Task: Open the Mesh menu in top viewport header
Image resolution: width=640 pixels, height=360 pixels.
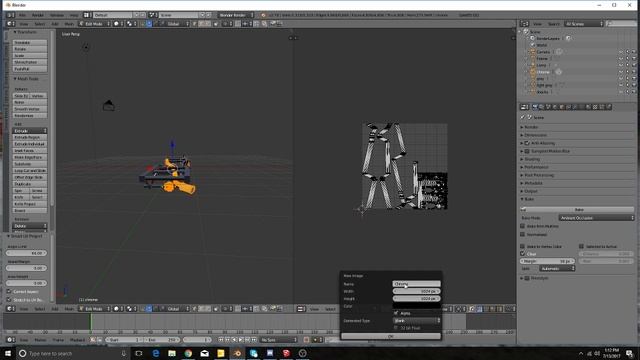Action: [69, 24]
